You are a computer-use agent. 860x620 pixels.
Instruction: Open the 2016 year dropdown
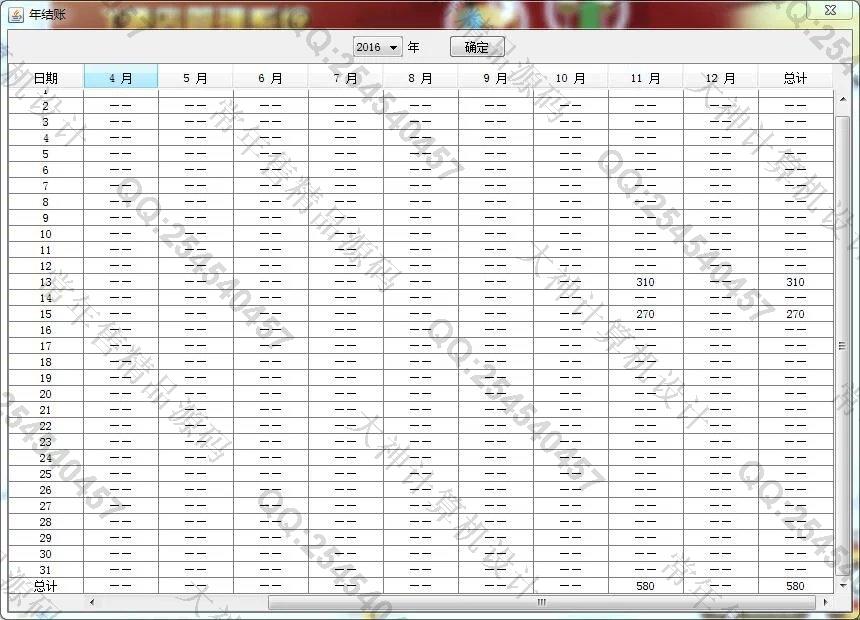(377, 47)
